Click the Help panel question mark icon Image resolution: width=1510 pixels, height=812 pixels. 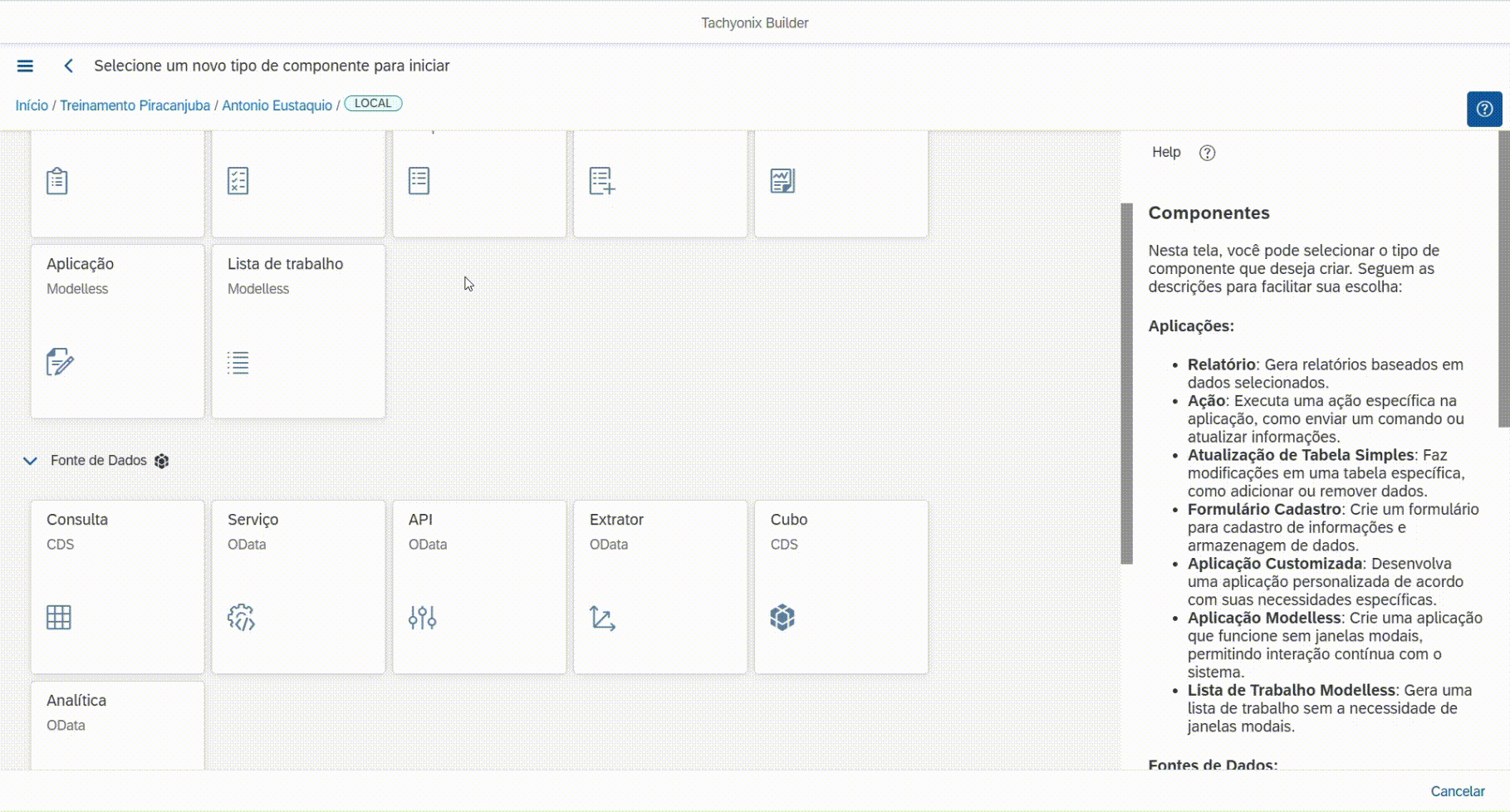pos(1207,153)
